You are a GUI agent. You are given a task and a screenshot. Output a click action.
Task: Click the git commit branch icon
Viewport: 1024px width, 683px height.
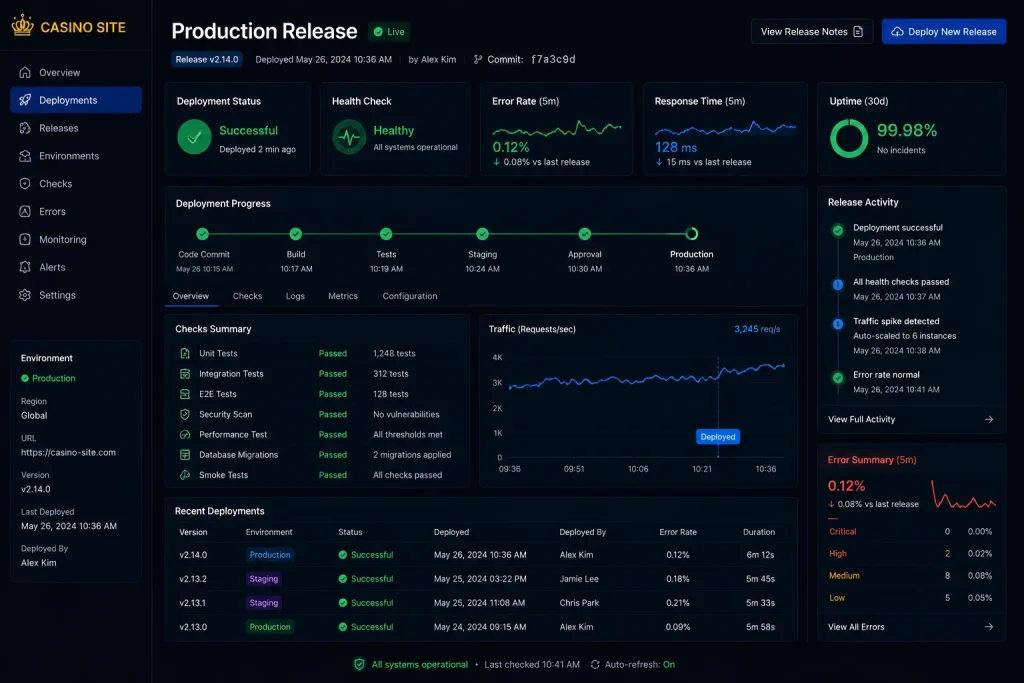[x=478, y=59]
